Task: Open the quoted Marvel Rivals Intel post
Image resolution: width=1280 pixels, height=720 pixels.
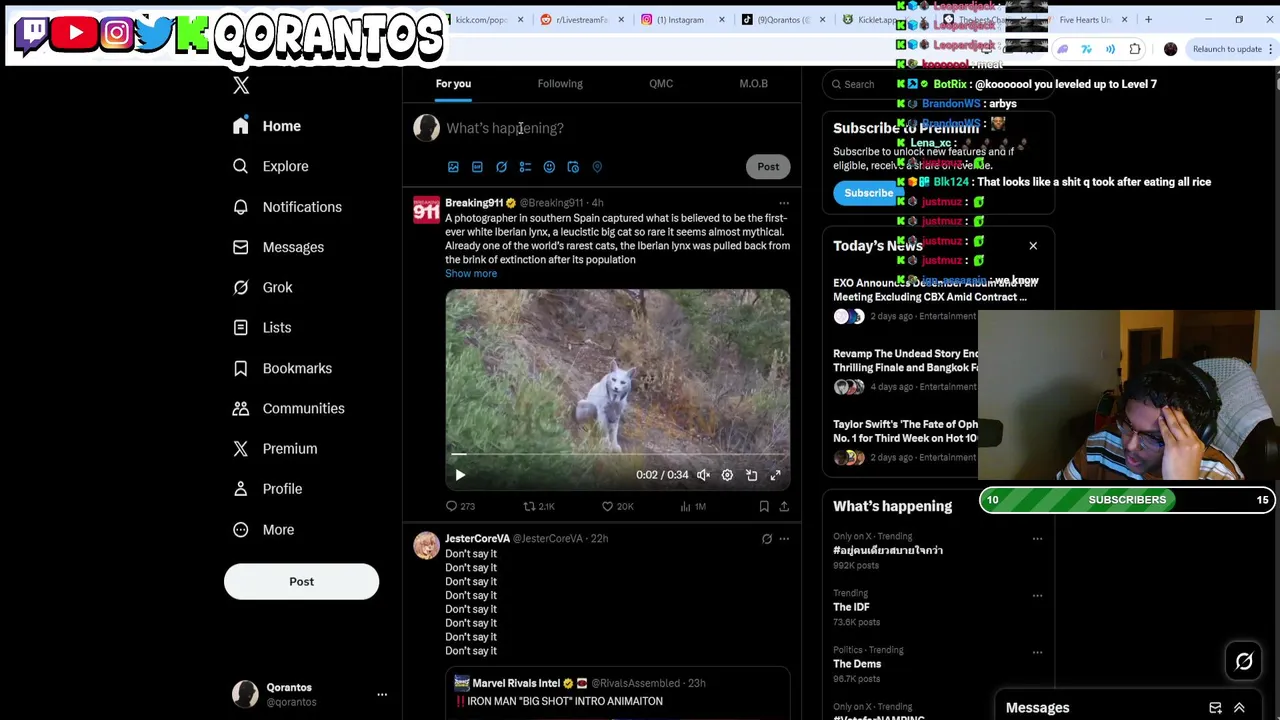Action: [x=617, y=694]
